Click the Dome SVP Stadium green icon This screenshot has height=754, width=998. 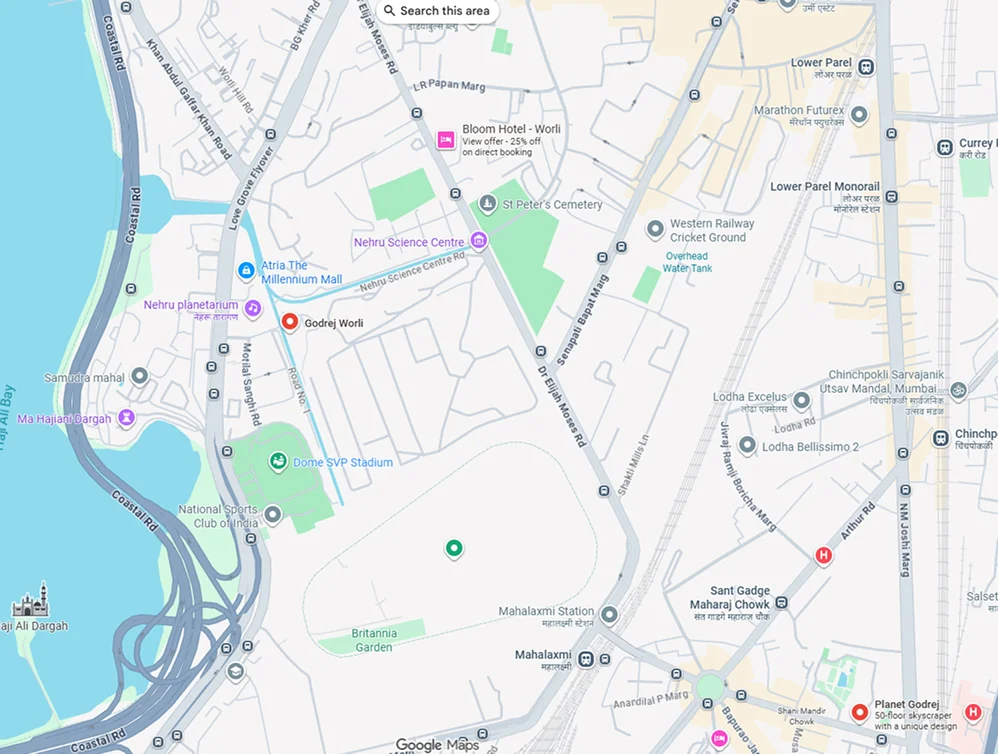(x=278, y=461)
